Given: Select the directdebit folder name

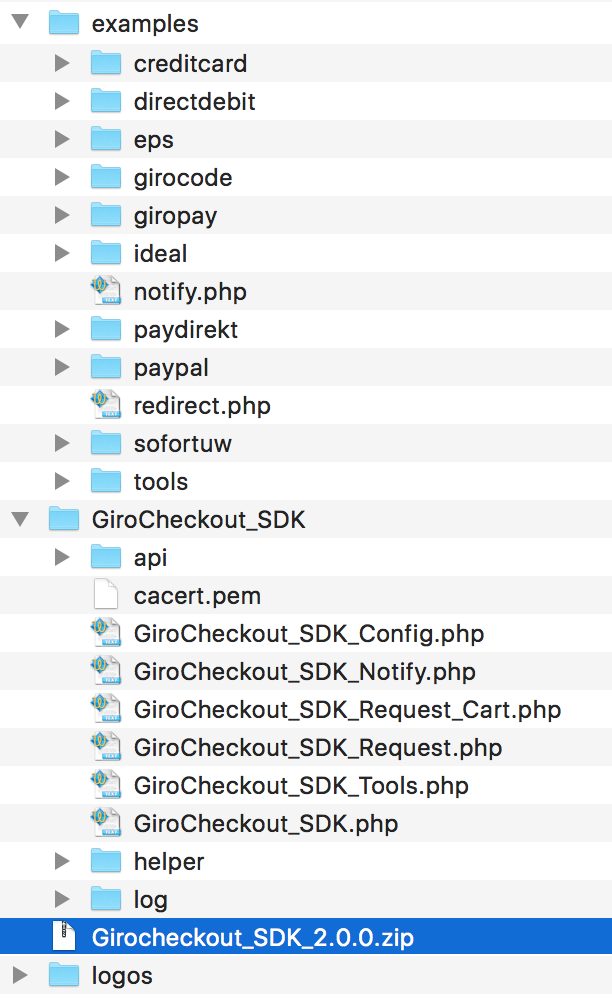Looking at the screenshot, I should [195, 102].
